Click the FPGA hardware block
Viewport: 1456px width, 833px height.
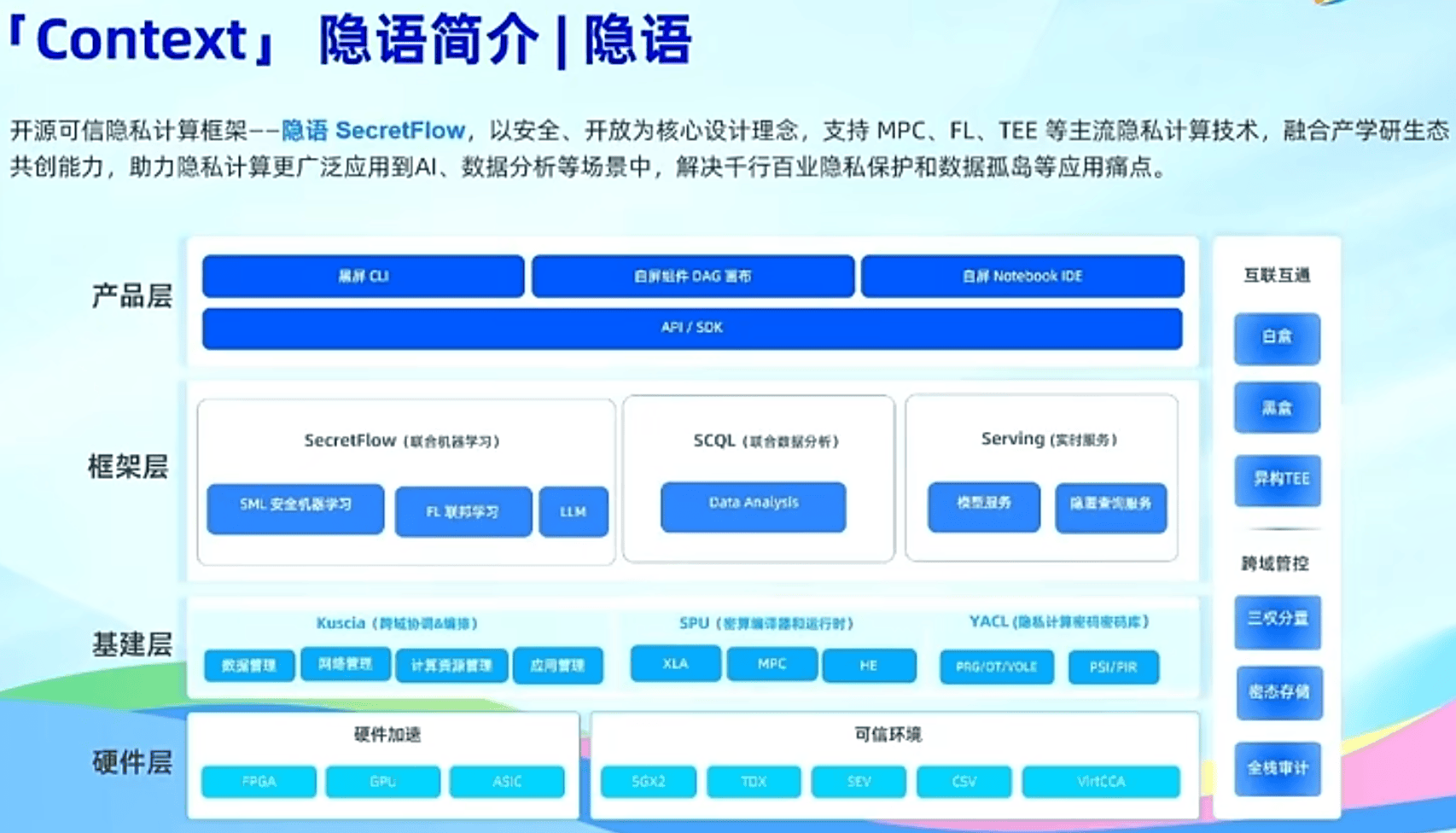tap(259, 782)
